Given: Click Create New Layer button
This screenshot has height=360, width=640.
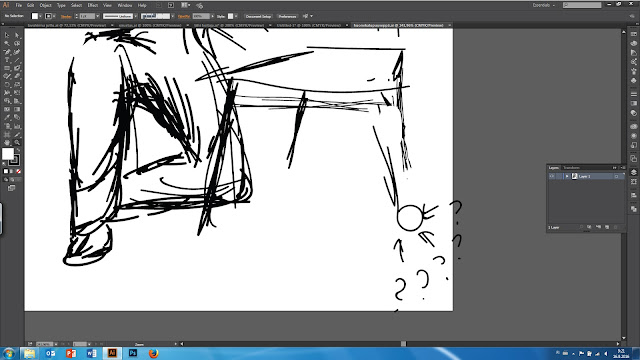Looking at the screenshot, I should coord(607,227).
